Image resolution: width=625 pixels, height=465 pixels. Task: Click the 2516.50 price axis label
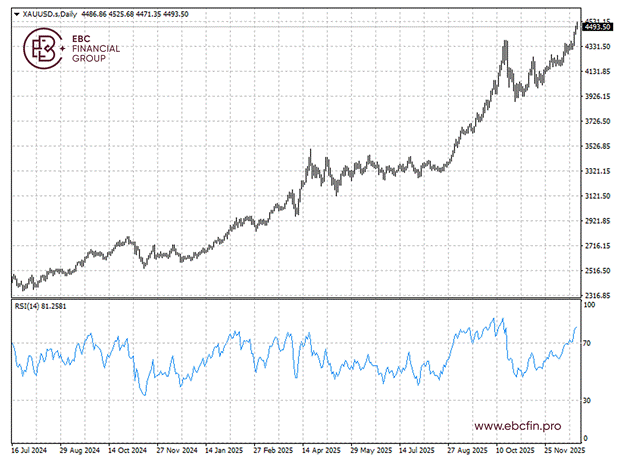(599, 271)
